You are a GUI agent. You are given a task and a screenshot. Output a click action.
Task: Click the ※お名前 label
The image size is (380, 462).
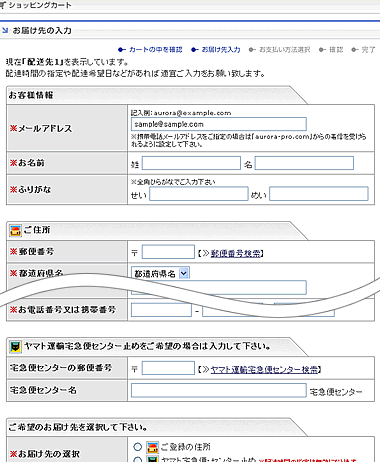(x=27, y=163)
